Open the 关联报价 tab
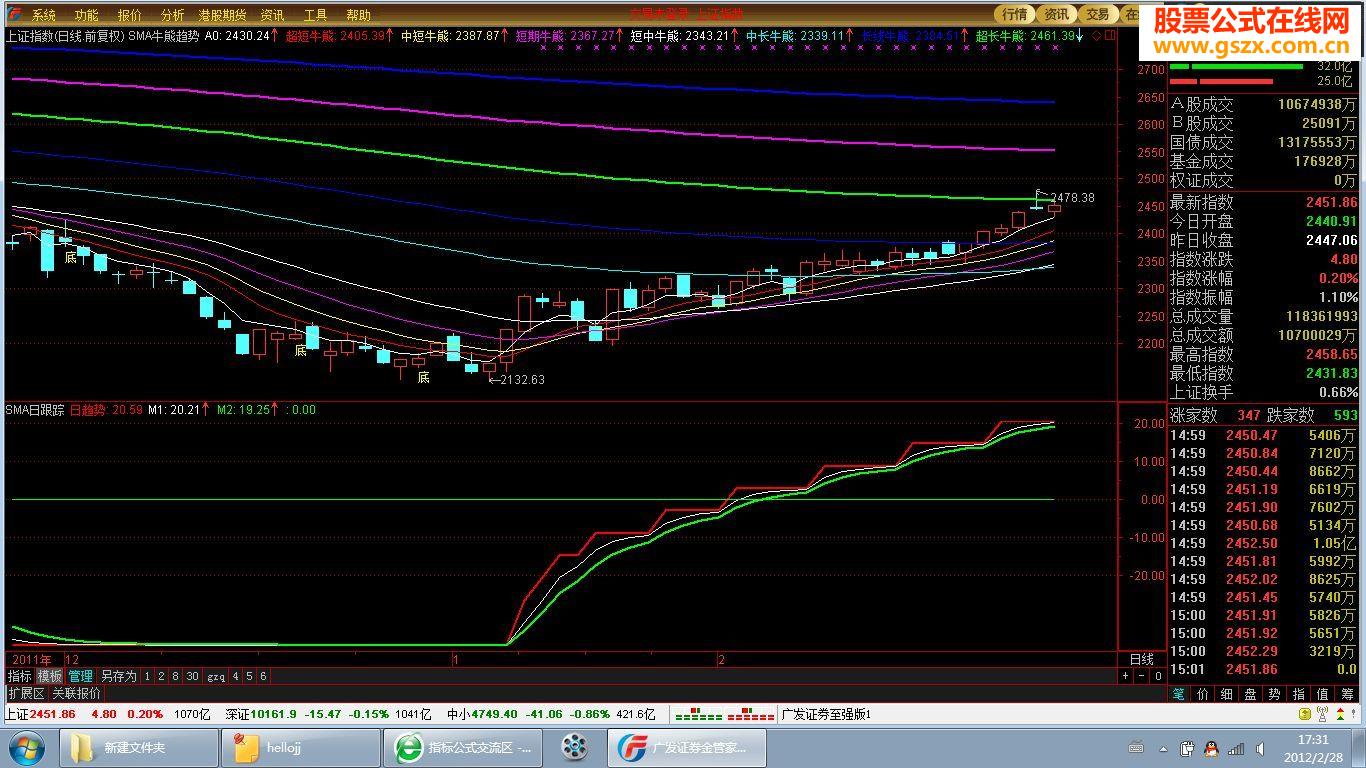Image resolution: width=1366 pixels, height=768 pixels. click(x=77, y=693)
